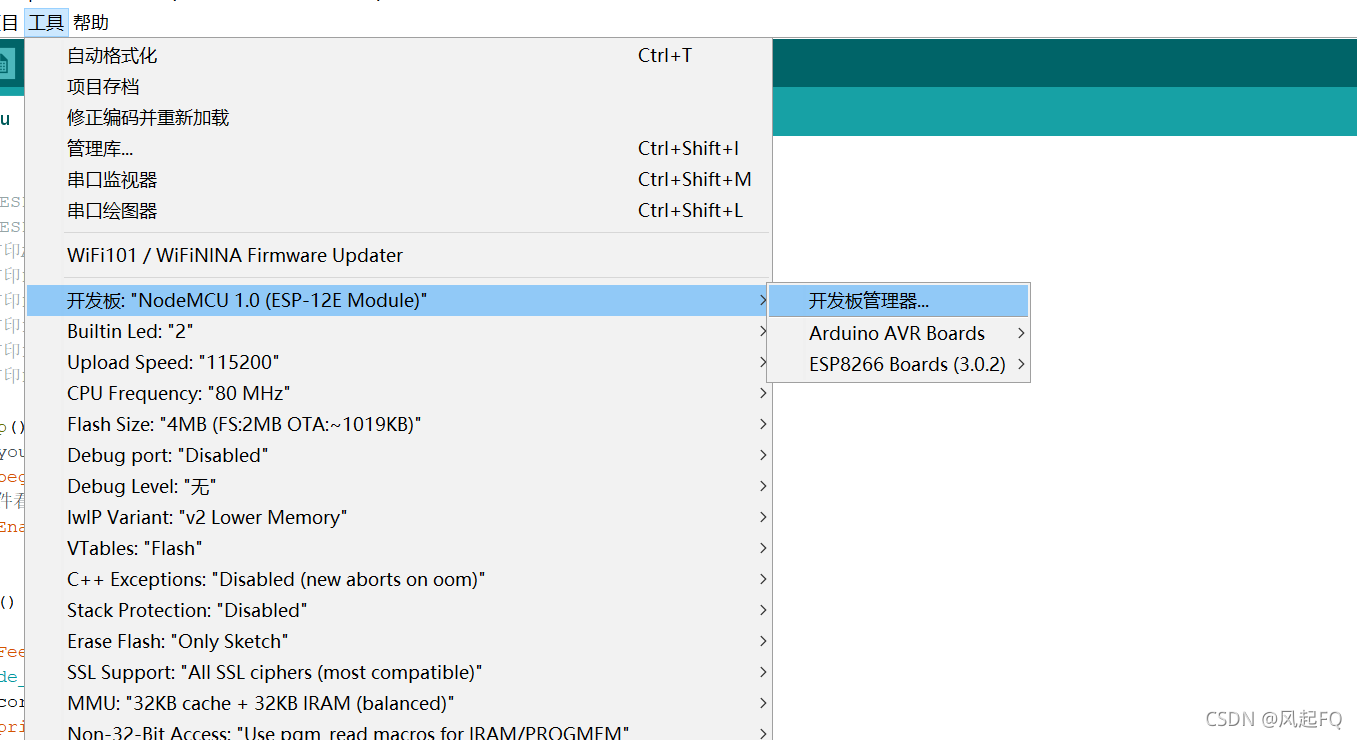Open the 工具 menu in menu bar
Screen dimensions: 1357x740
coord(46,22)
